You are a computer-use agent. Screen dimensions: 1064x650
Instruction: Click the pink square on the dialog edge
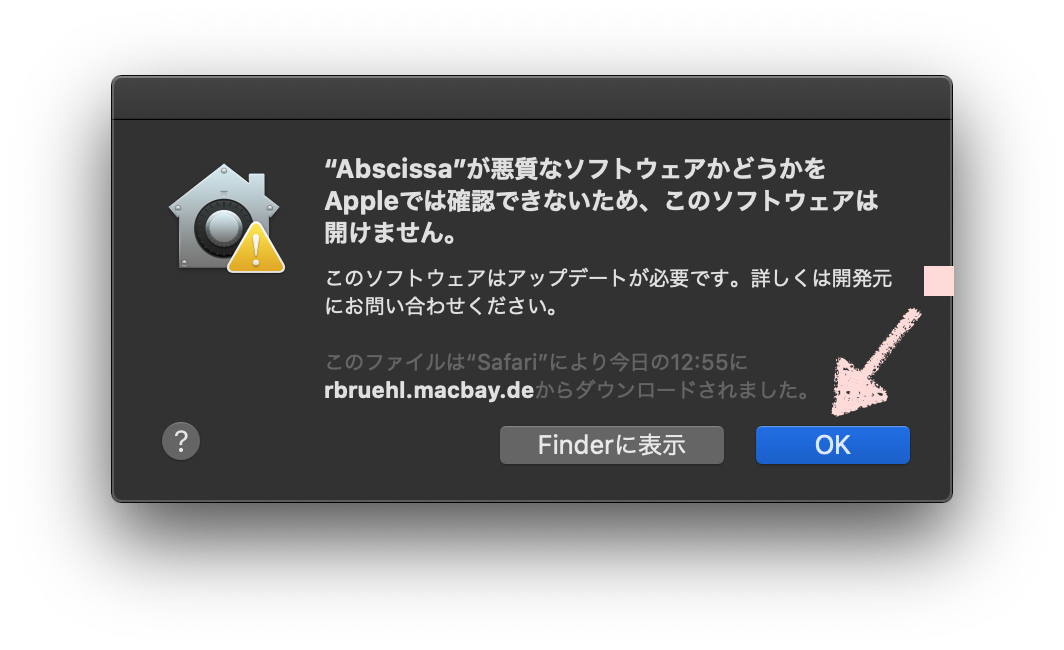tap(938, 281)
